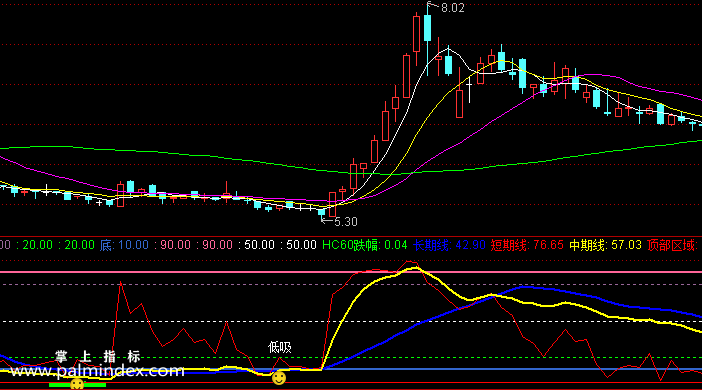Select the 低吸 signal label

click(280, 347)
